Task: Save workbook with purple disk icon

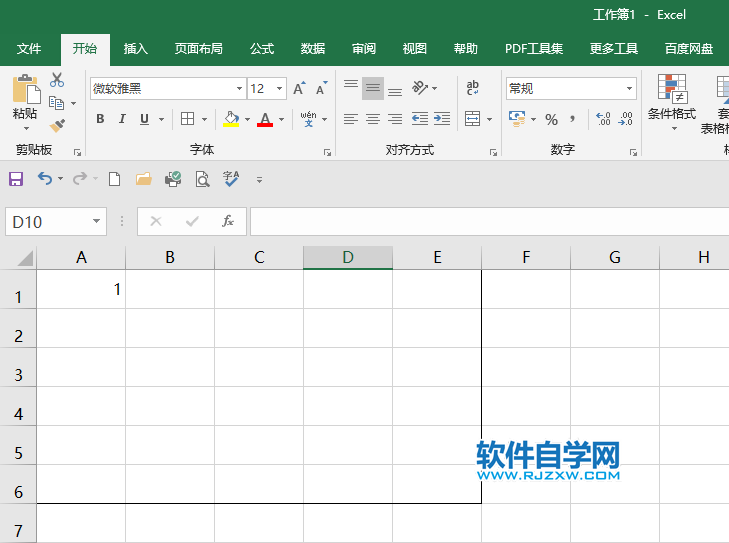Action: (x=16, y=179)
